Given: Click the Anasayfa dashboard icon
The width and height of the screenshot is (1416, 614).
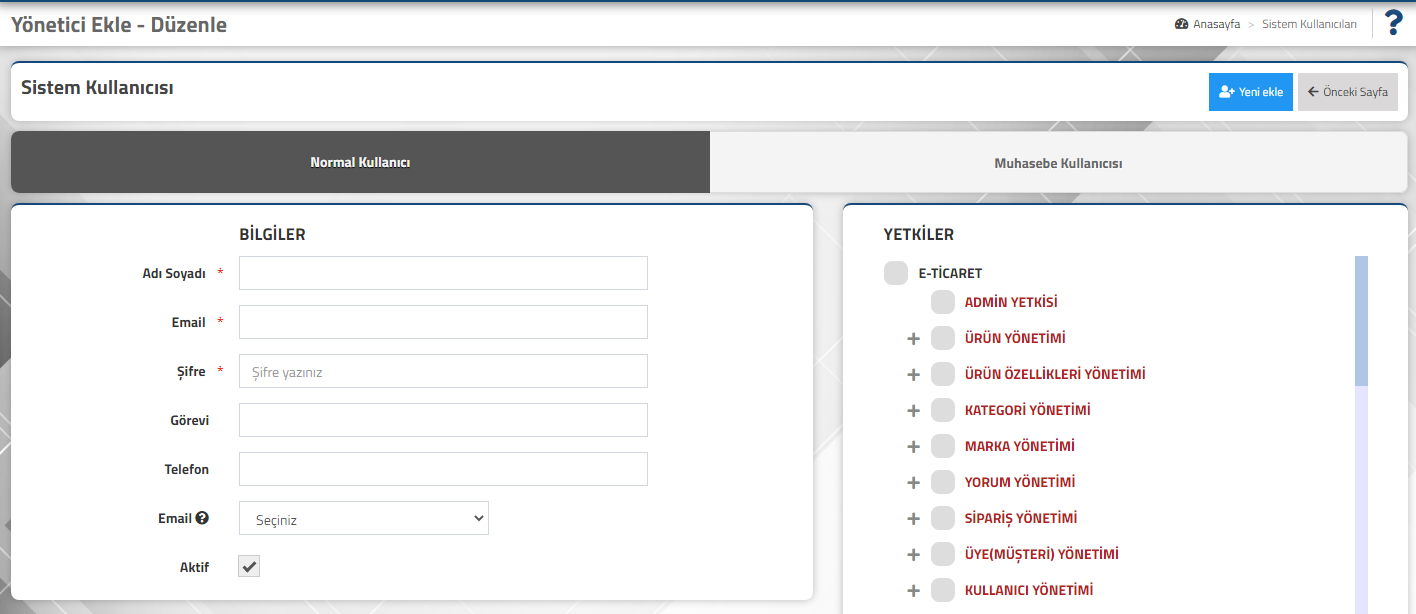Looking at the screenshot, I should (x=1181, y=24).
